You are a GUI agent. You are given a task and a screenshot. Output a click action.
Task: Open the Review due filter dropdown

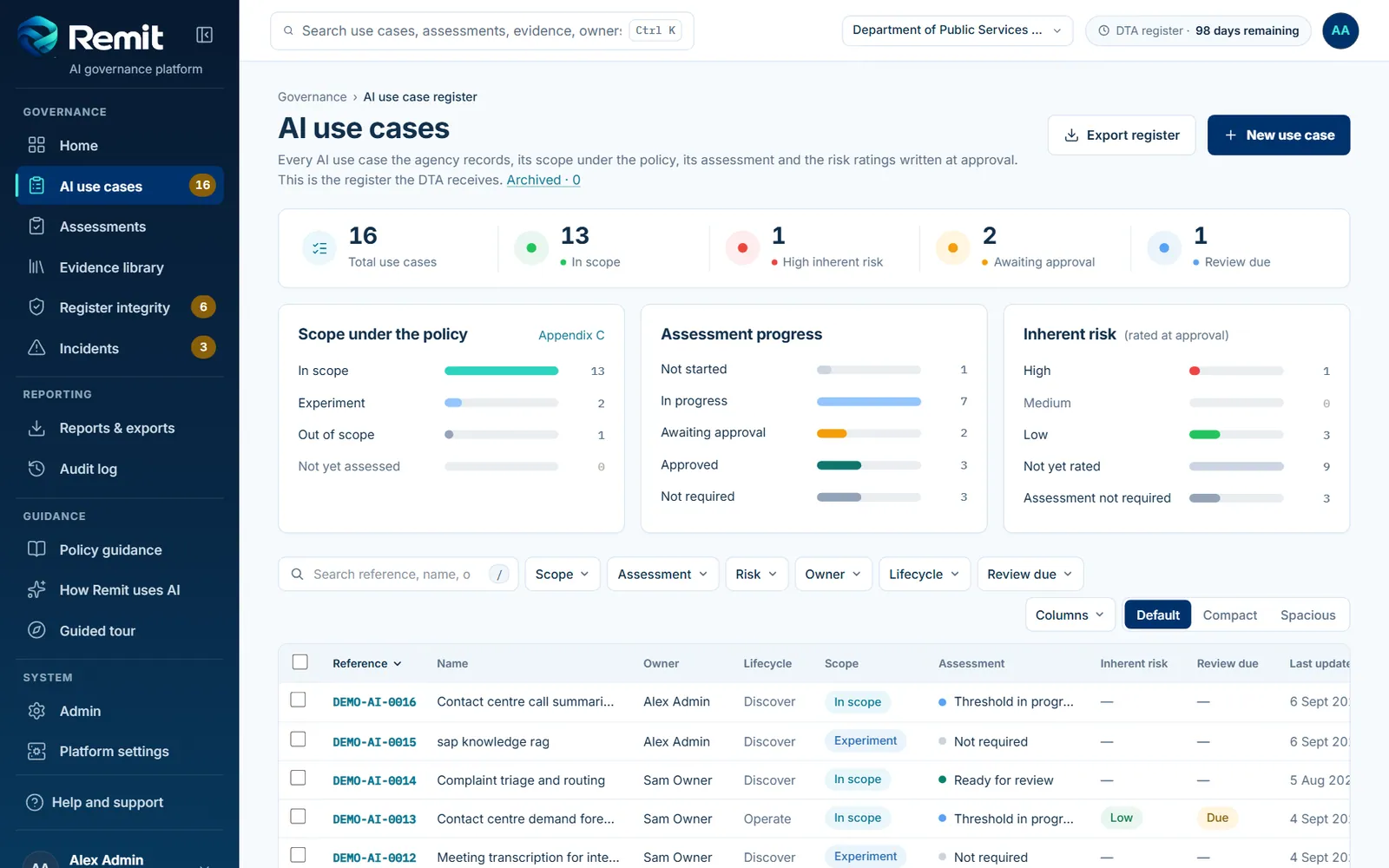pyautogui.click(x=1030, y=574)
